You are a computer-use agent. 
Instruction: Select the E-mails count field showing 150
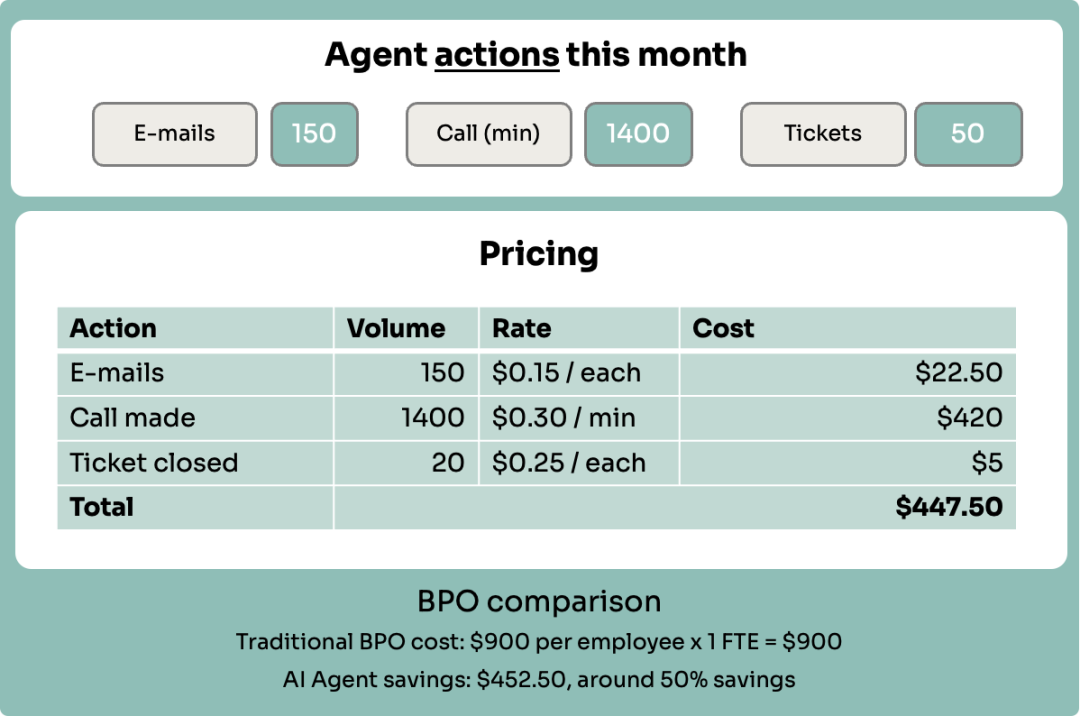314,134
